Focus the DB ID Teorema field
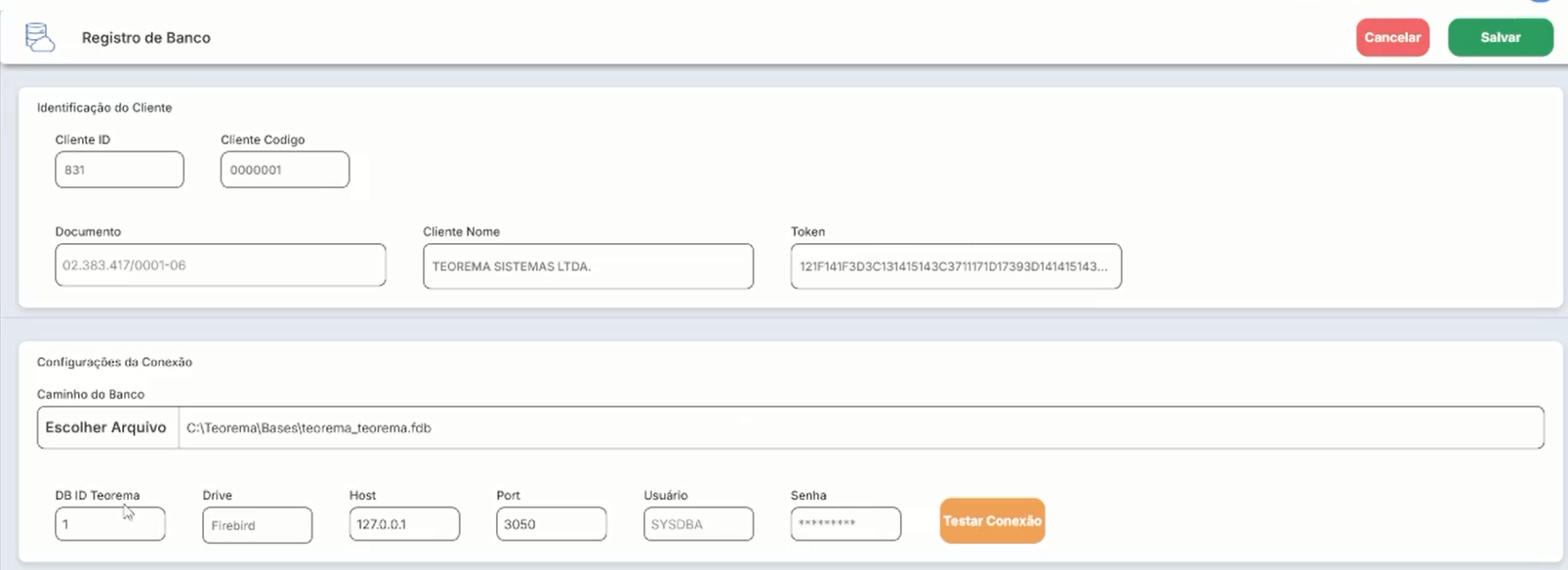This screenshot has width=1568, height=570. click(x=110, y=524)
